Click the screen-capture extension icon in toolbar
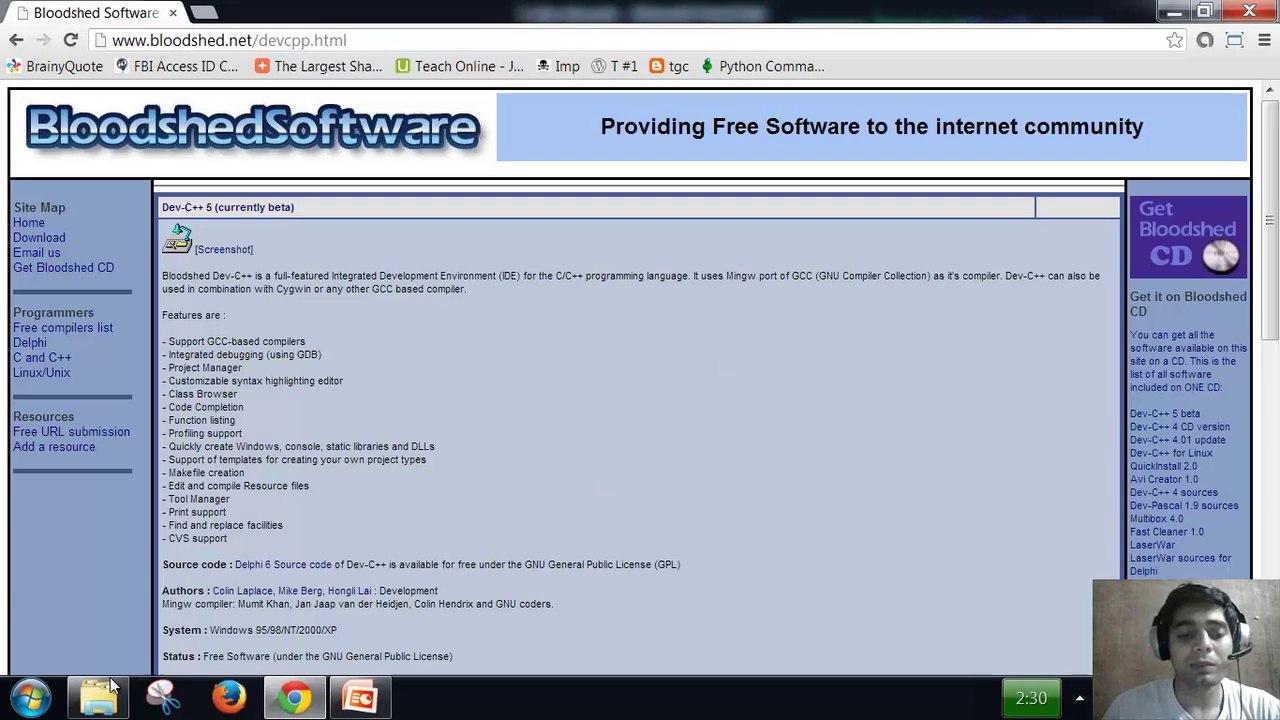The width and height of the screenshot is (1280, 720). 1234,40
